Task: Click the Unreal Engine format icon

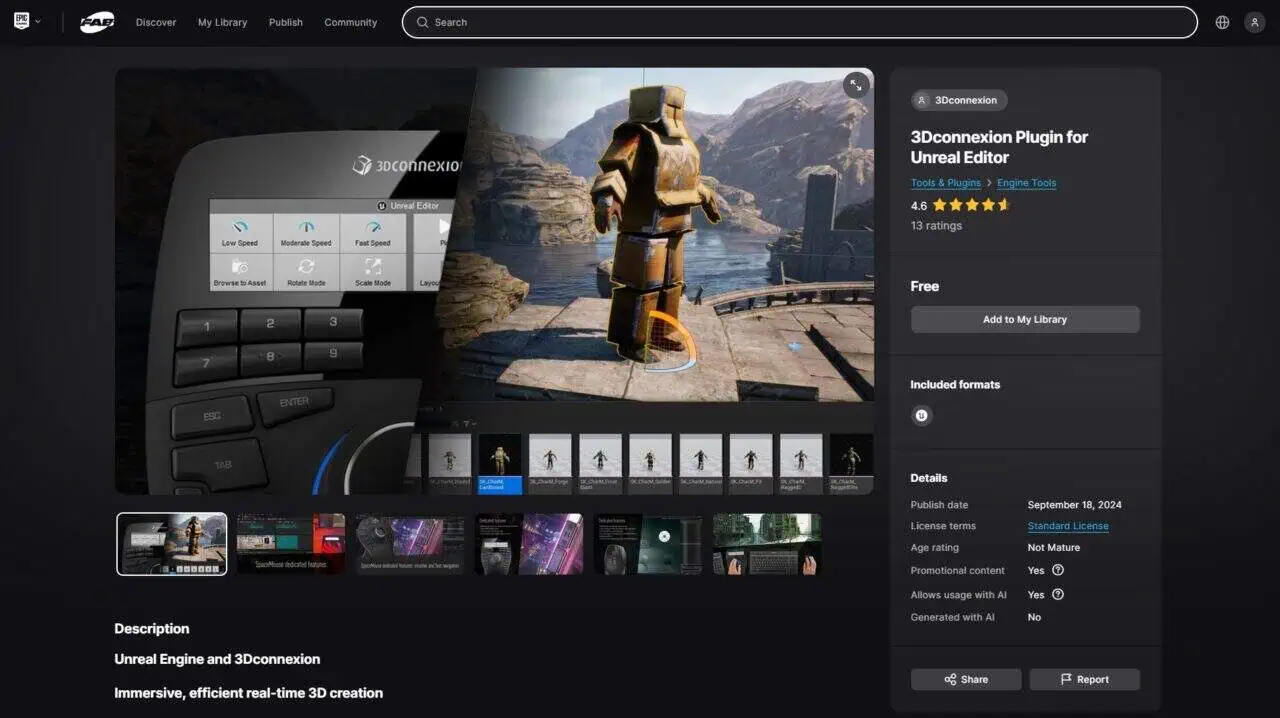Action: [x=922, y=415]
